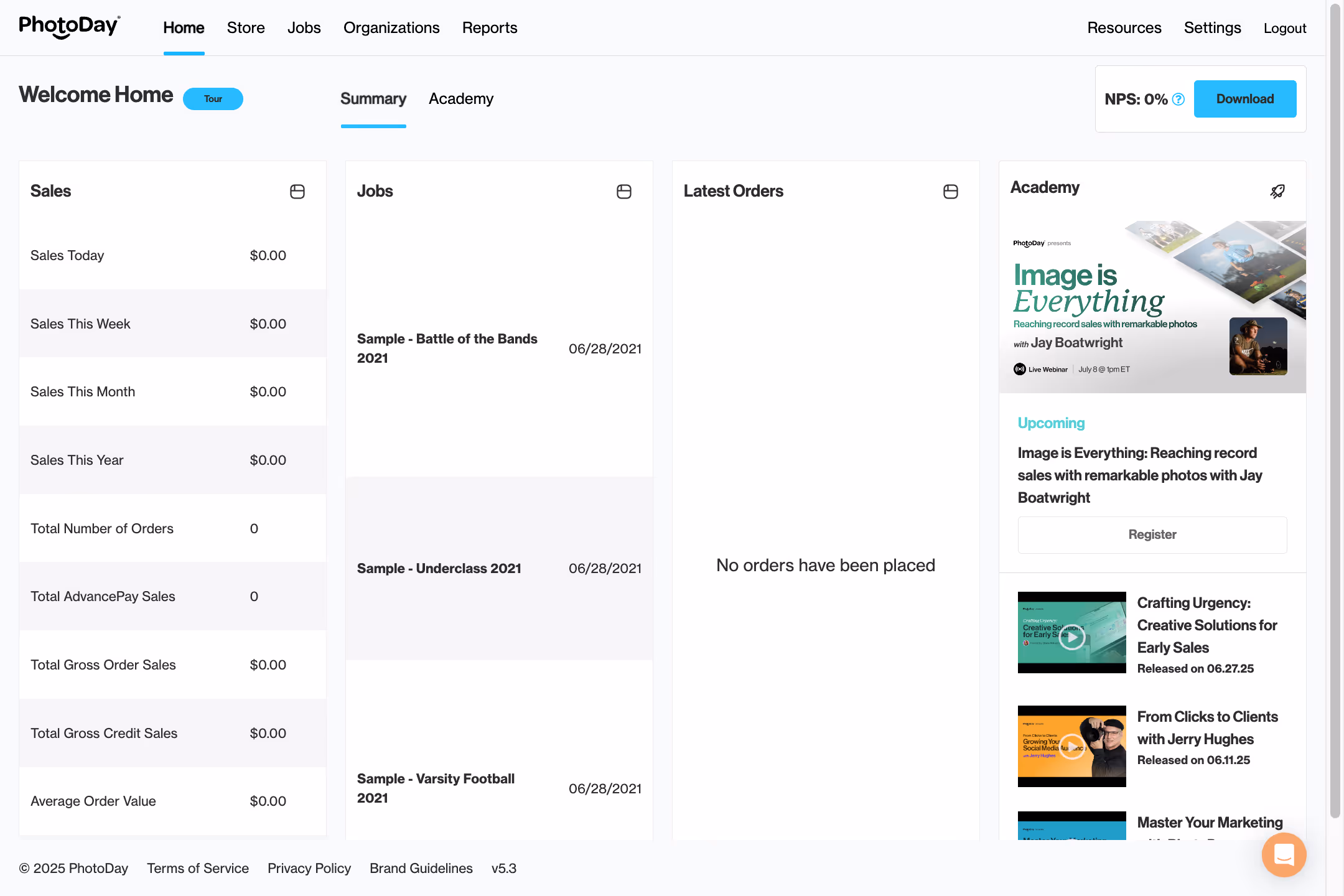Viewport: 1344px width, 896px height.
Task: Click the Average Order Value label
Action: (x=93, y=801)
